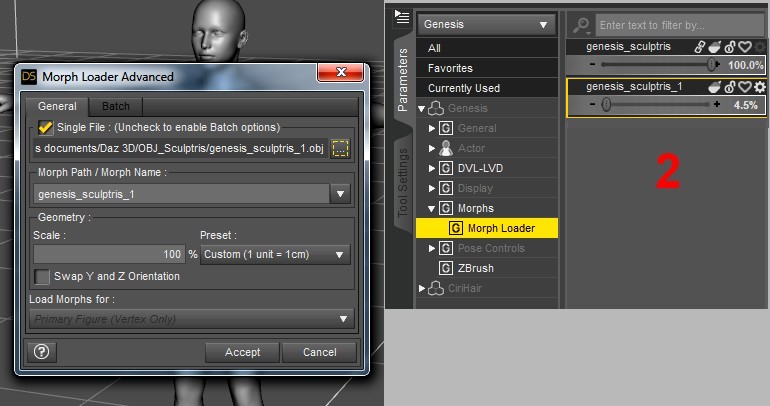Switch to the General tab in Morph Loader
Screen dimensions: 770x406
point(57,107)
